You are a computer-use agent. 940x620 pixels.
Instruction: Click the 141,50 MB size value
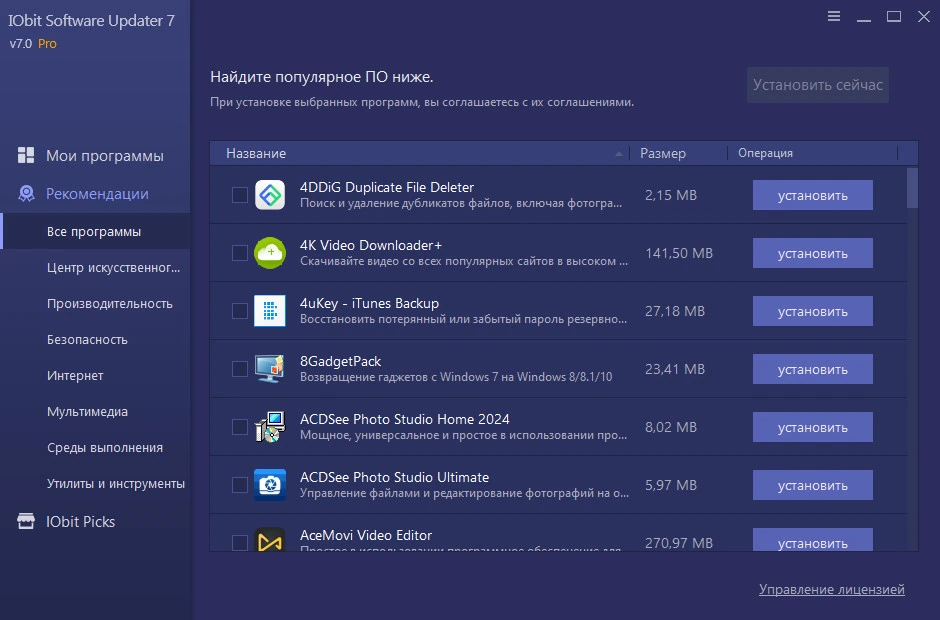[x=679, y=253]
